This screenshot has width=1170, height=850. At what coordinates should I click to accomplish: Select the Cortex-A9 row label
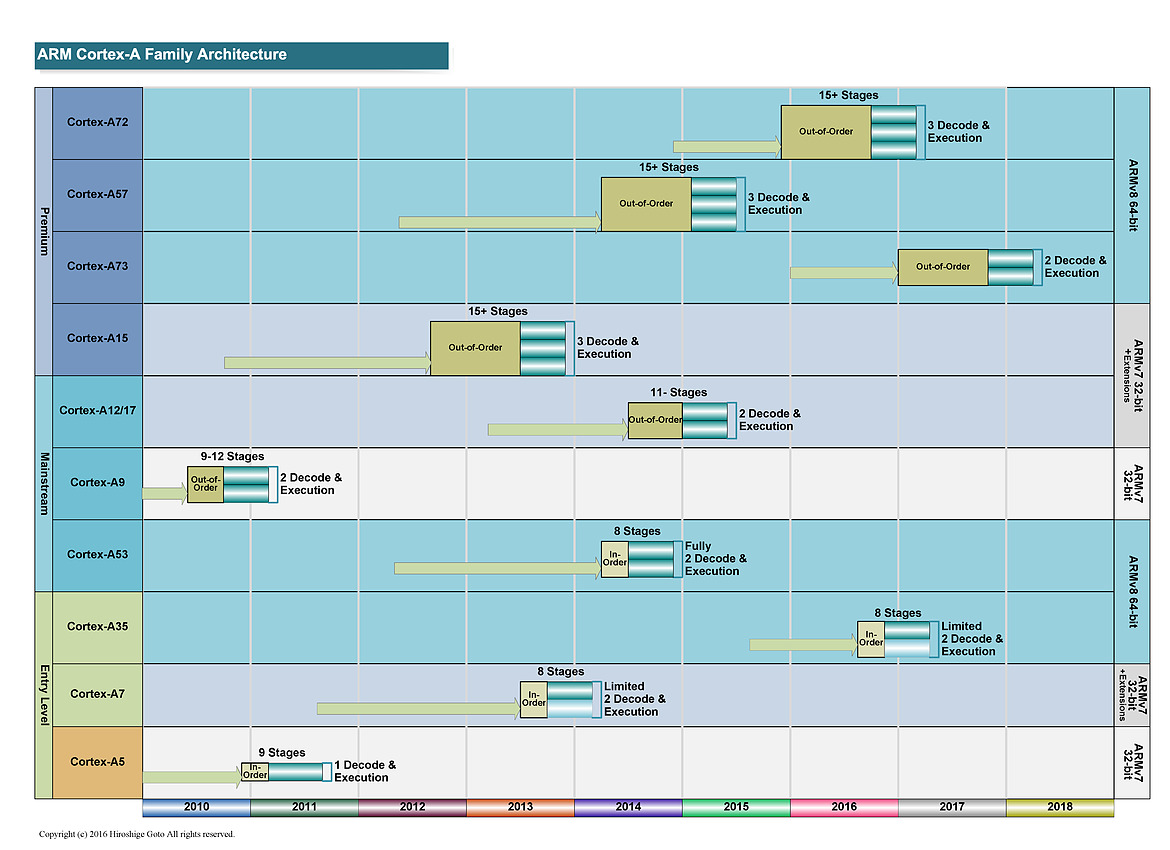coord(98,483)
